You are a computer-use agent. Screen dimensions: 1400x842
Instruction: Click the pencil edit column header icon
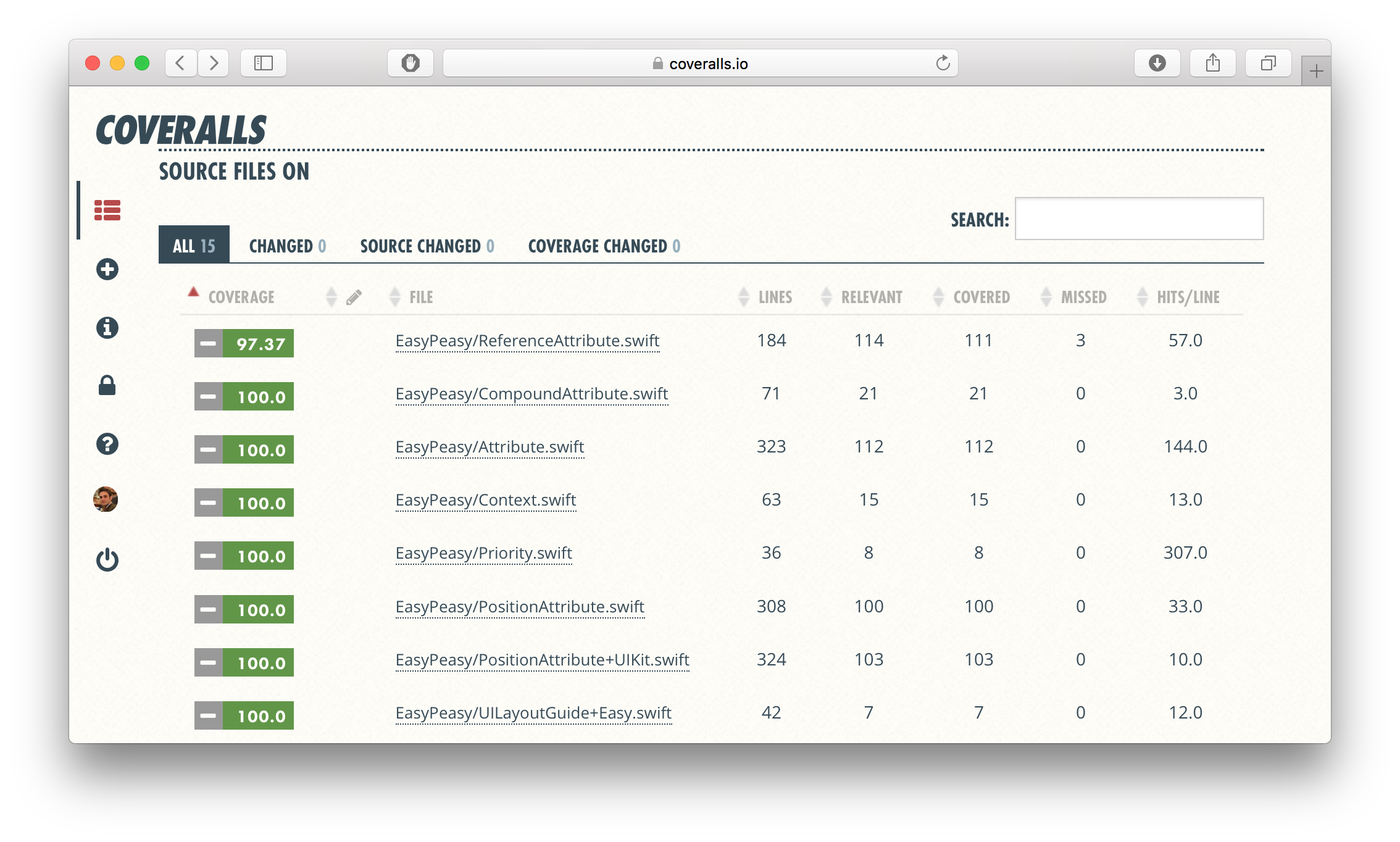click(x=354, y=298)
